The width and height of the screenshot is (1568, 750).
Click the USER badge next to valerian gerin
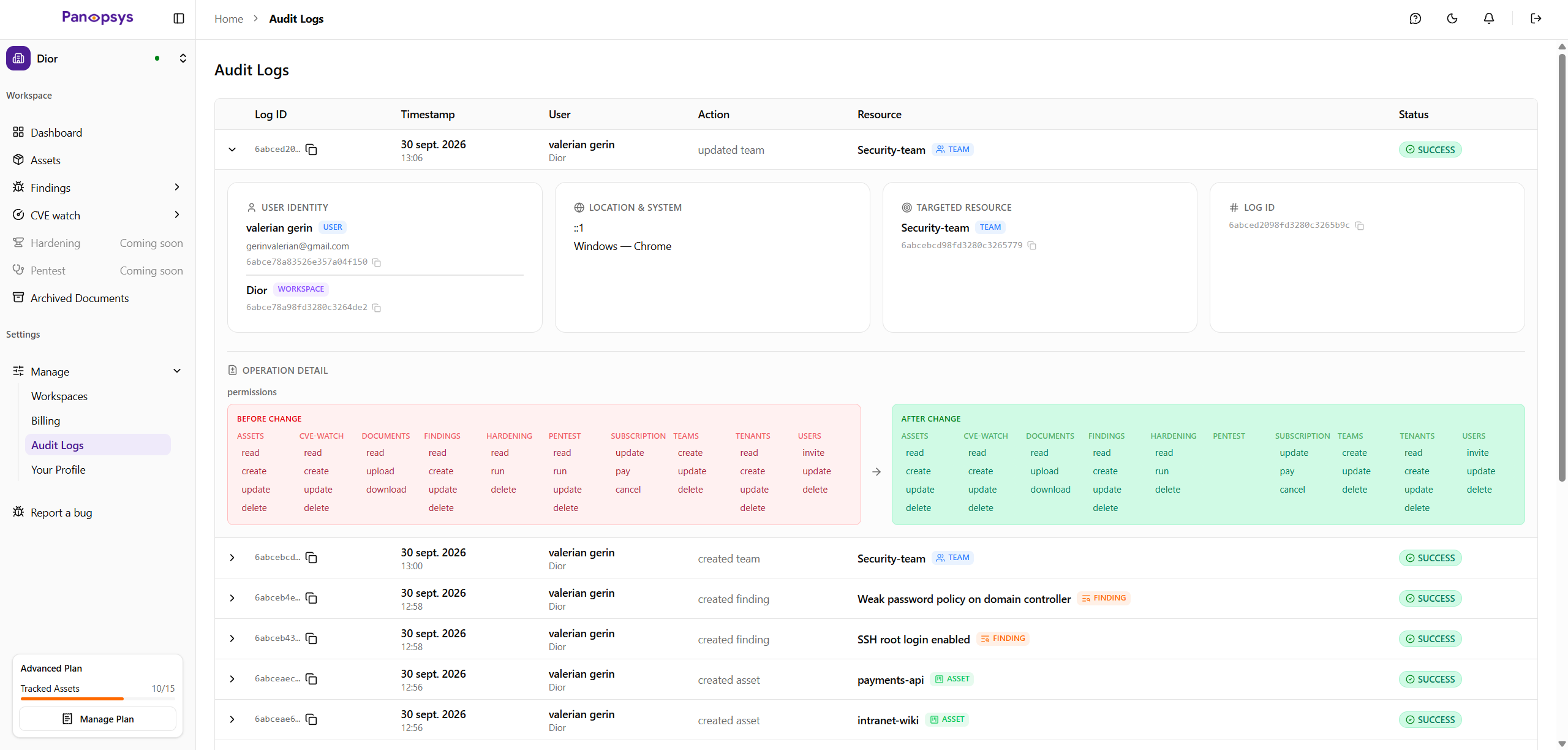(333, 227)
